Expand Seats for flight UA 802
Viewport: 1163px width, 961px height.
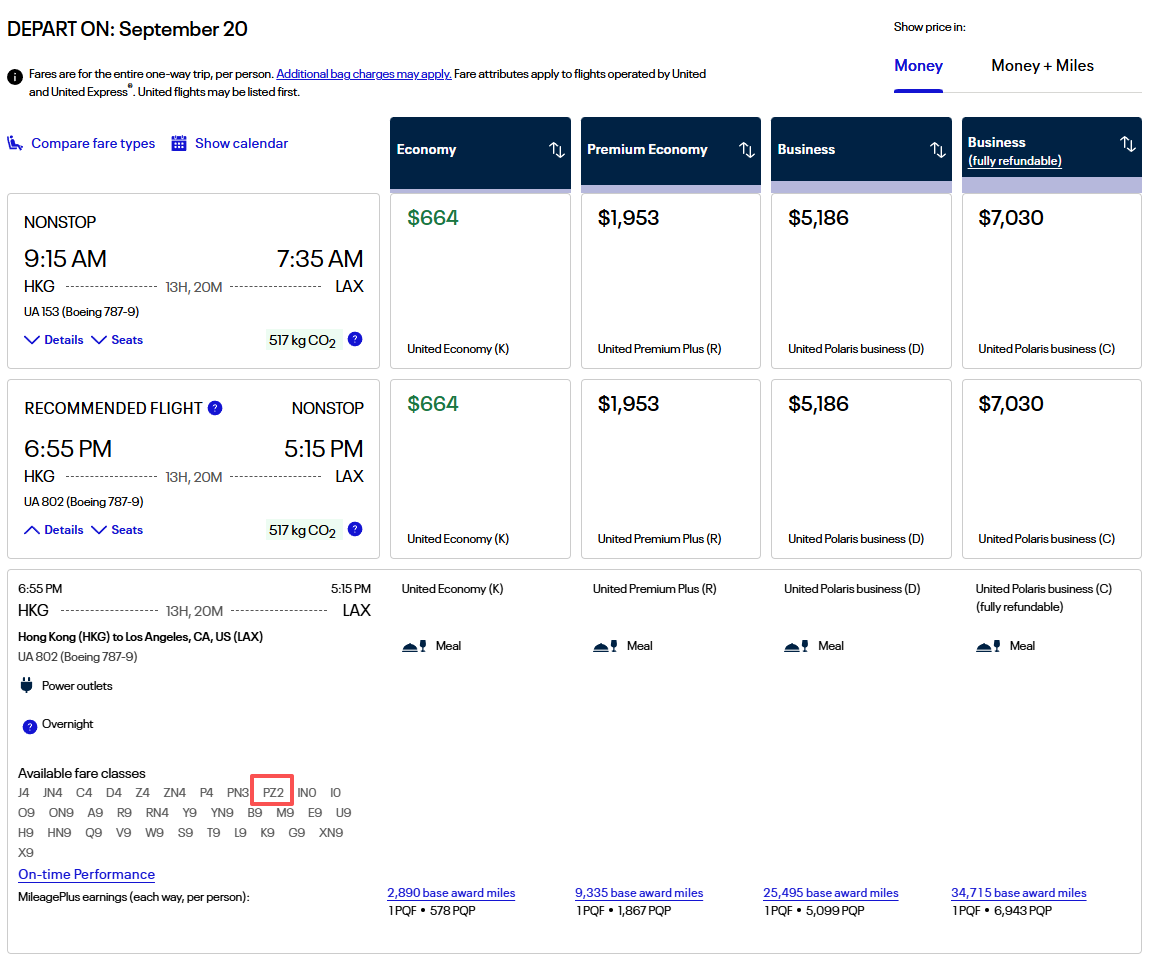point(117,529)
